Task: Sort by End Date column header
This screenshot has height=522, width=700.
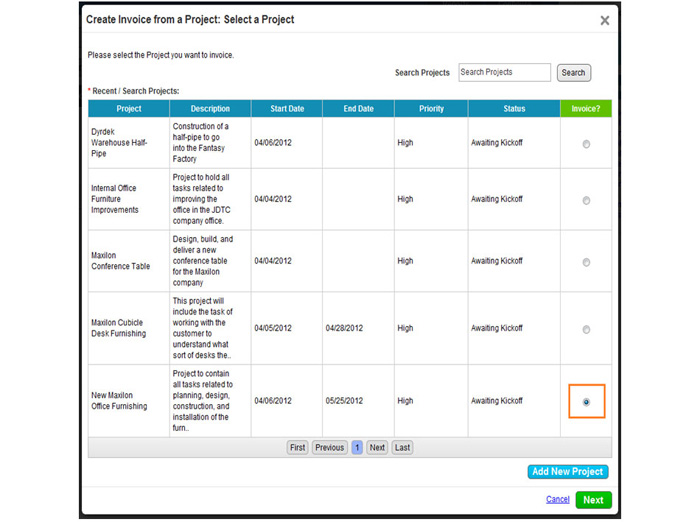Action: (358, 109)
